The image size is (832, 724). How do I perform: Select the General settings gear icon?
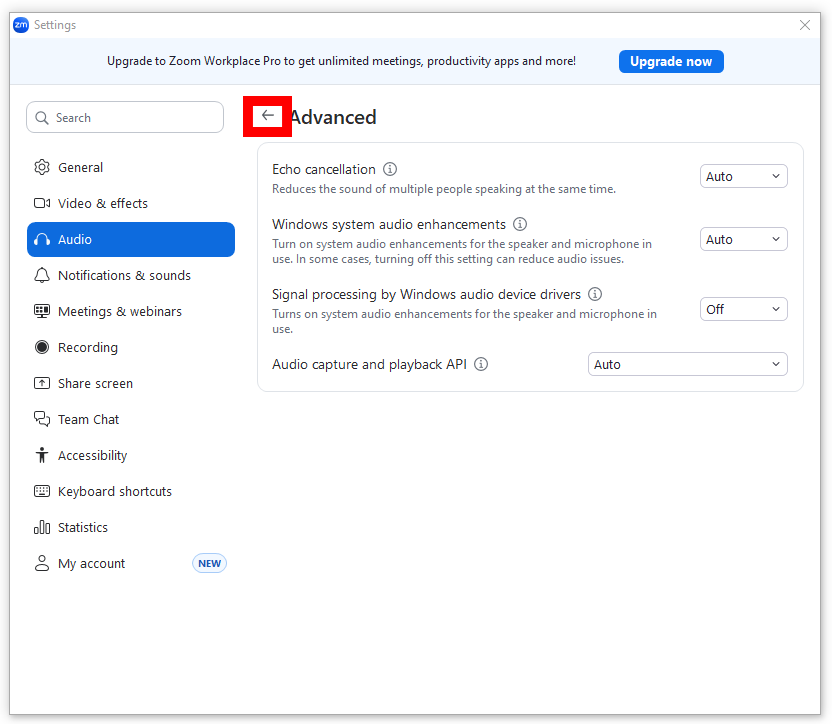(x=41, y=167)
